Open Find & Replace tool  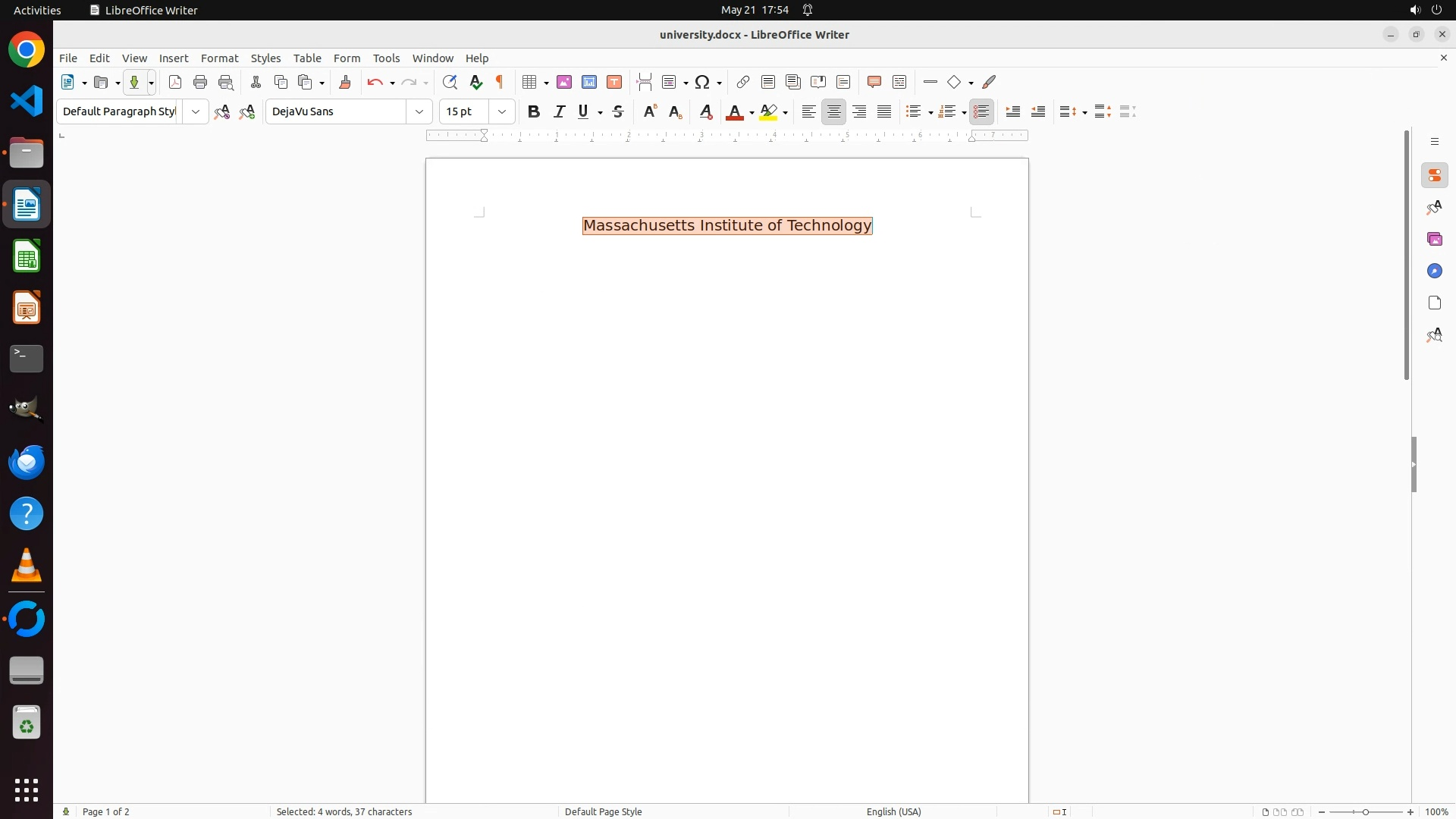pyautogui.click(x=450, y=83)
